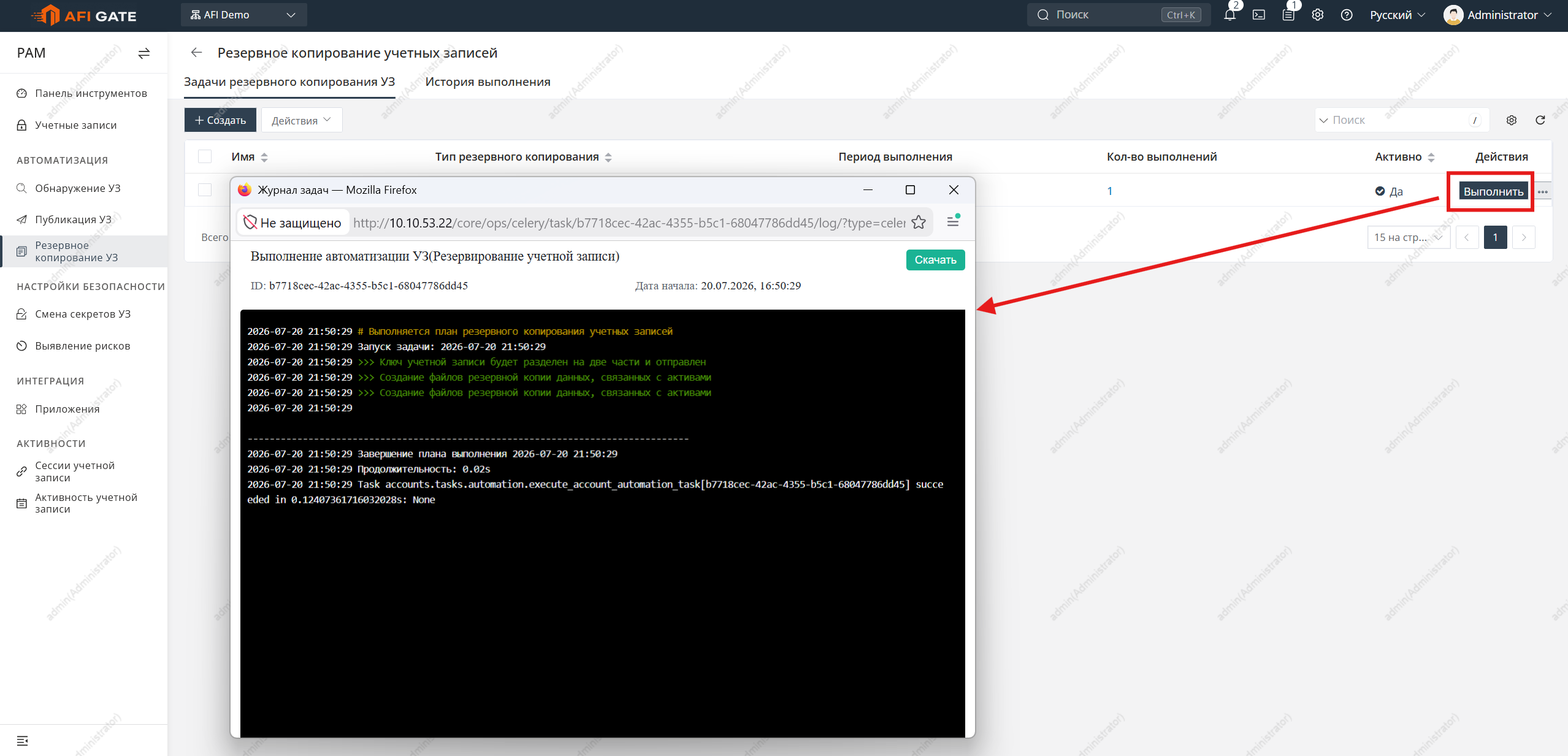Open the web terminal icon in header
The width and height of the screenshot is (1568, 756).
point(1259,15)
